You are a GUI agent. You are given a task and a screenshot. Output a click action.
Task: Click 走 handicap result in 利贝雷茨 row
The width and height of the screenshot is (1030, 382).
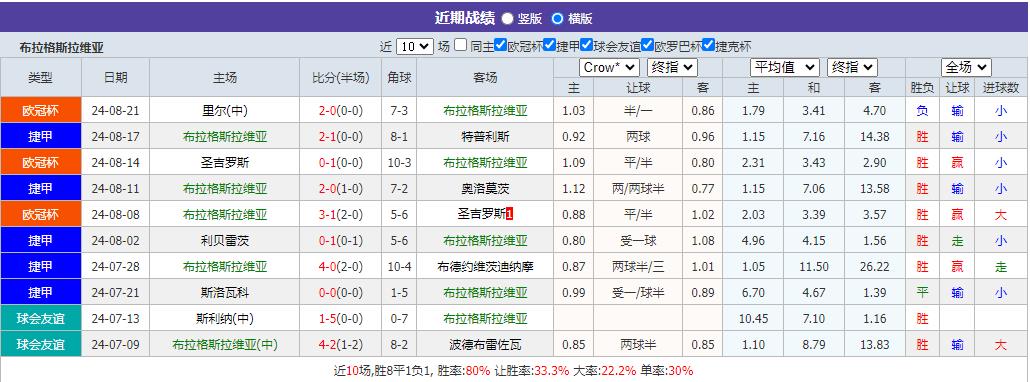pyautogui.click(x=957, y=241)
